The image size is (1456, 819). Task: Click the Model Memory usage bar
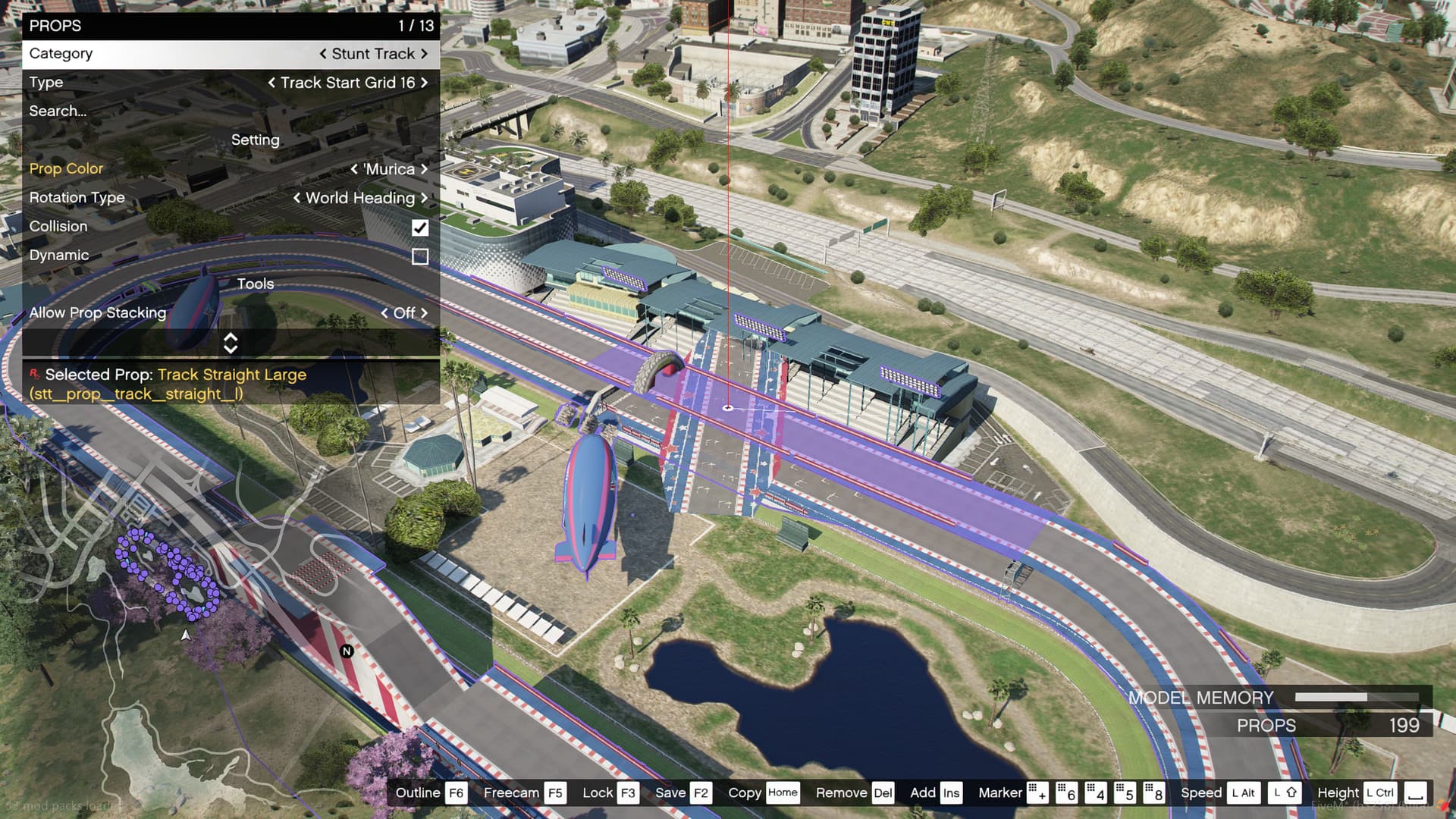pyautogui.click(x=1357, y=697)
